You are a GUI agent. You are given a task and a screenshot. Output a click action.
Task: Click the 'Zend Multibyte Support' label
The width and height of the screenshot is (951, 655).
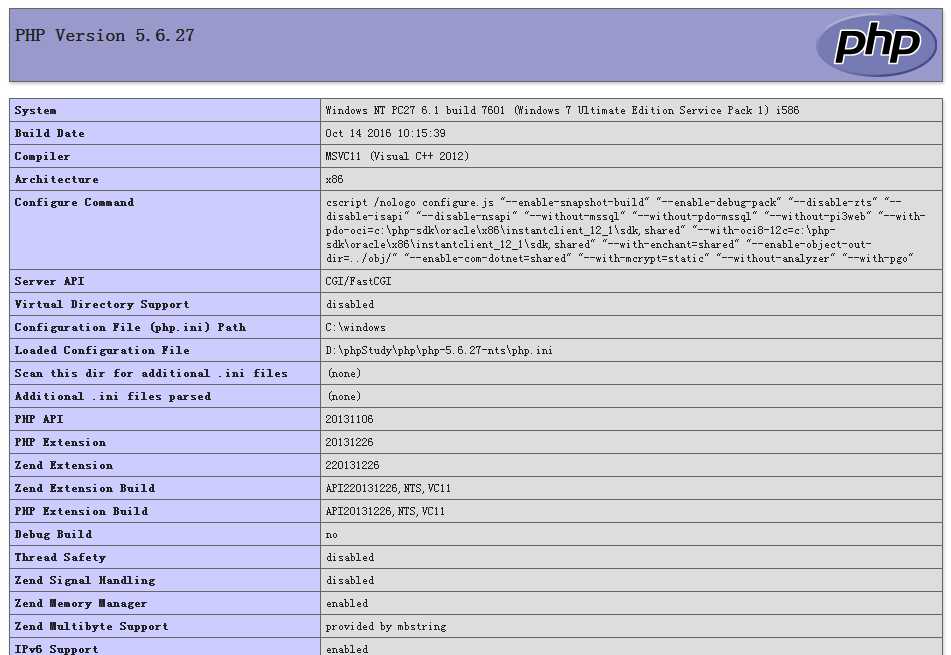[92, 626]
